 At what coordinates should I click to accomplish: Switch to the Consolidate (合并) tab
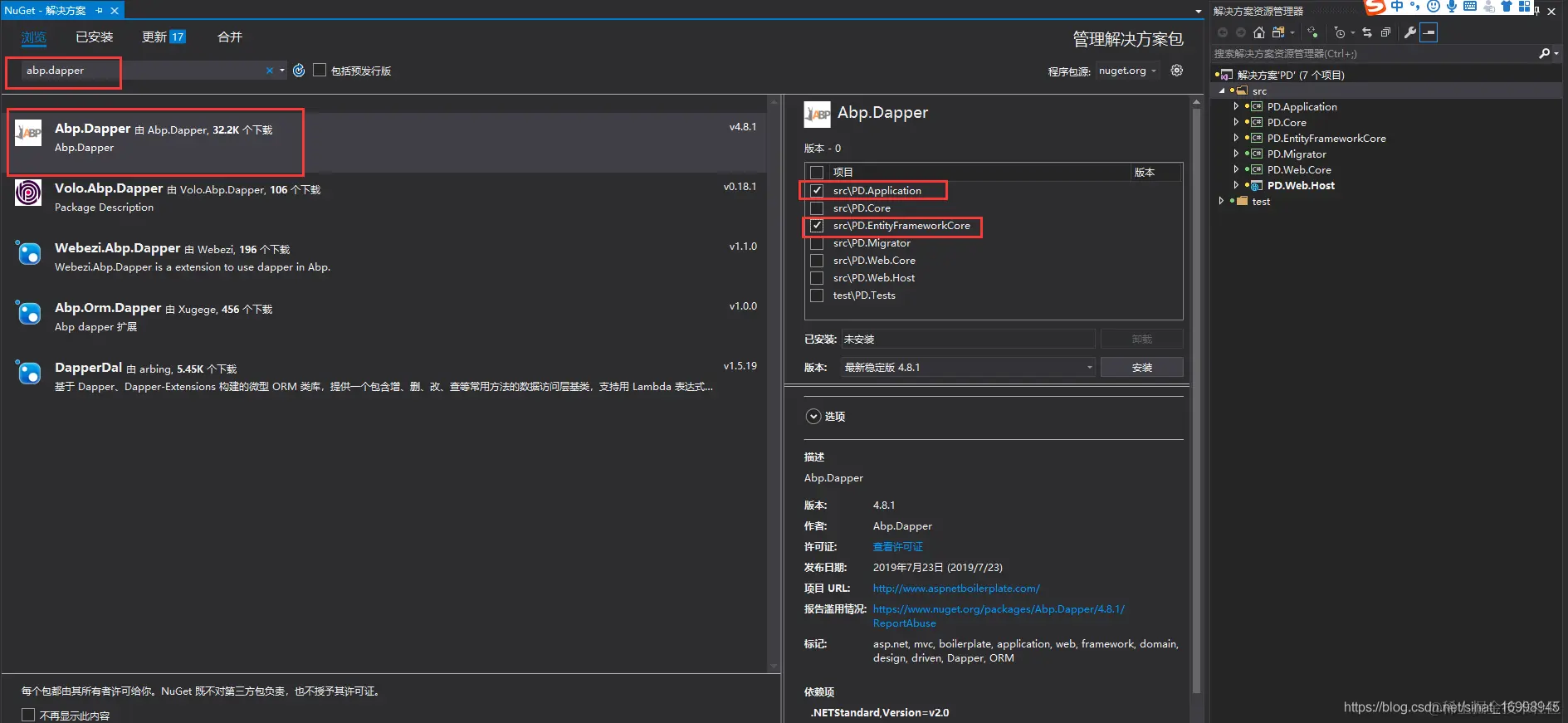pyautogui.click(x=230, y=37)
